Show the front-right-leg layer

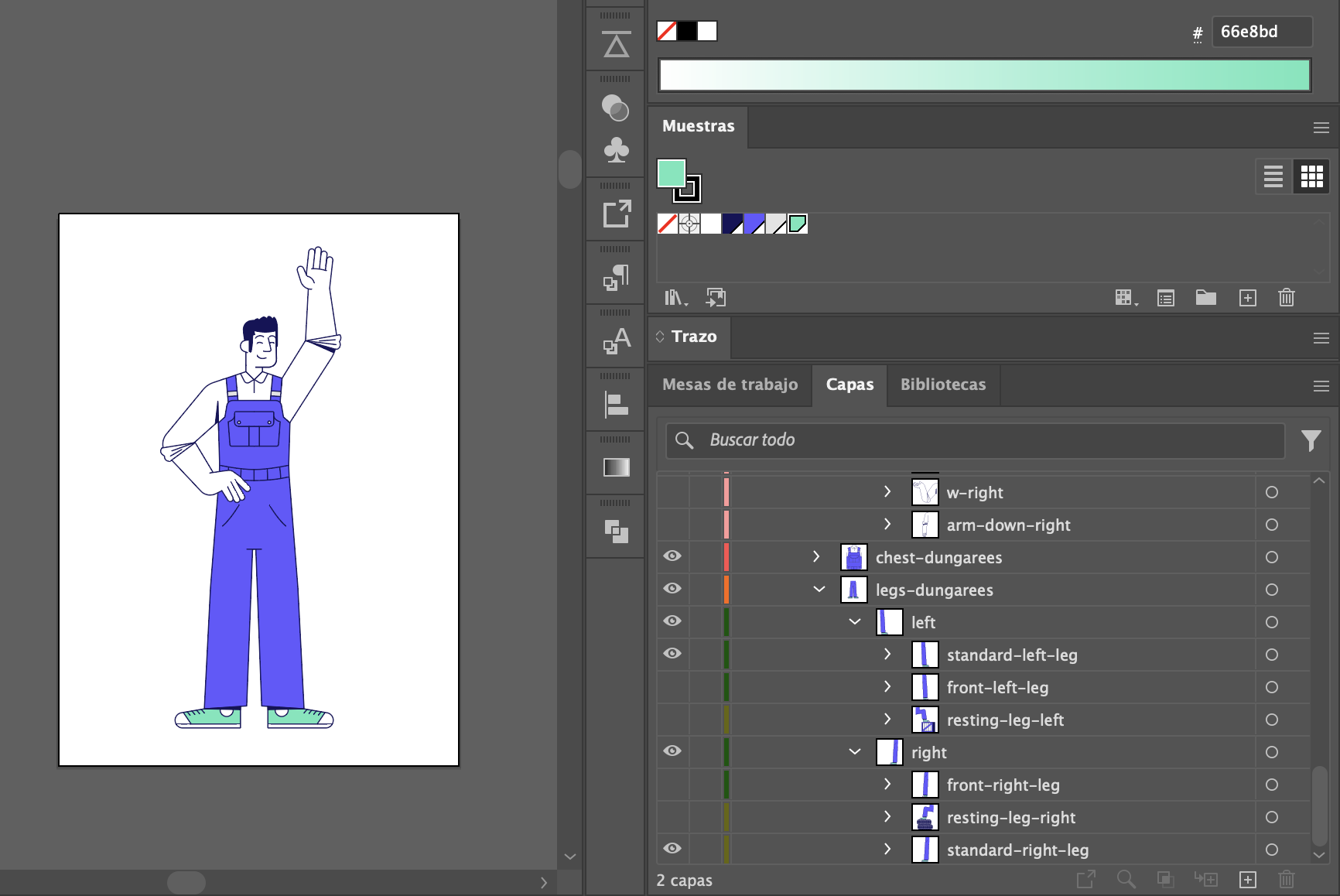pos(672,785)
